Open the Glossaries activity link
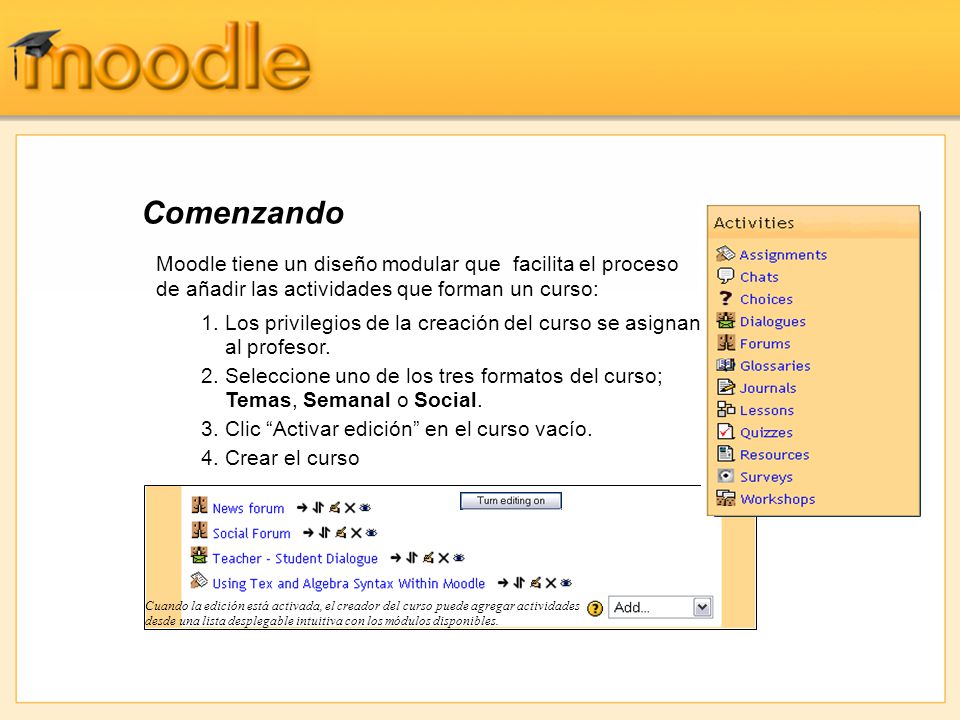 [775, 366]
